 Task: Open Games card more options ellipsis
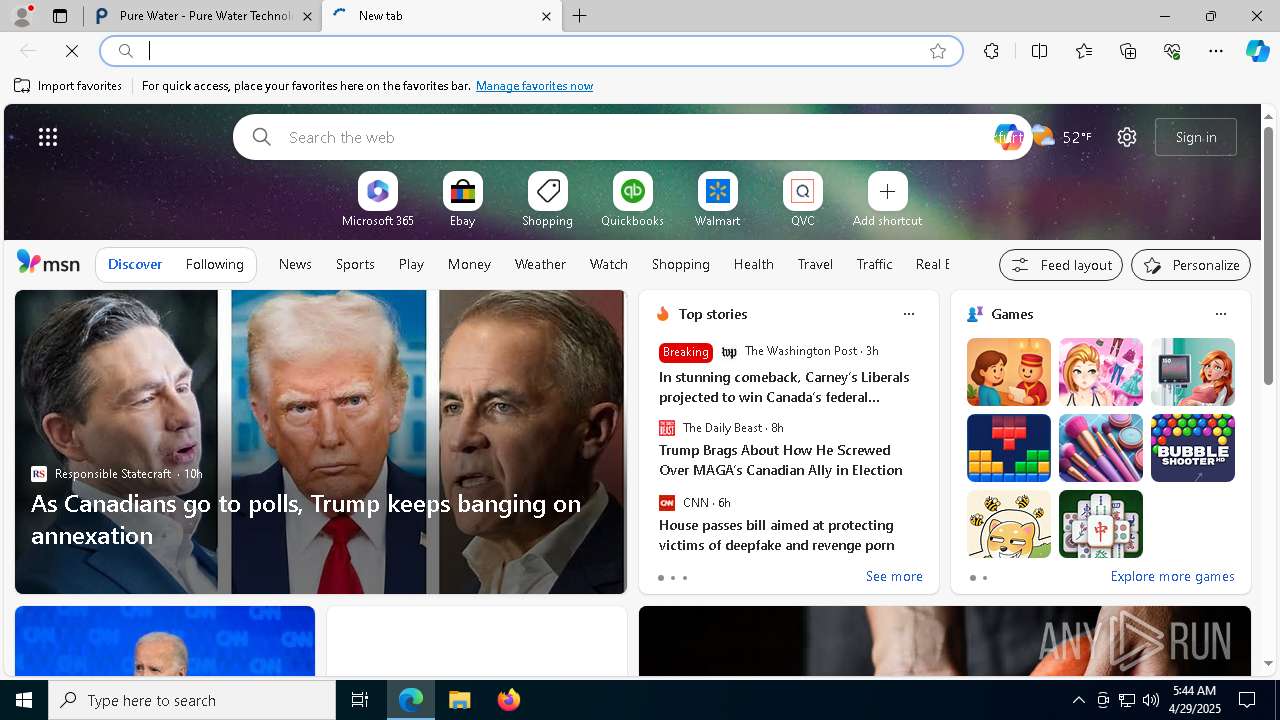(1221, 314)
